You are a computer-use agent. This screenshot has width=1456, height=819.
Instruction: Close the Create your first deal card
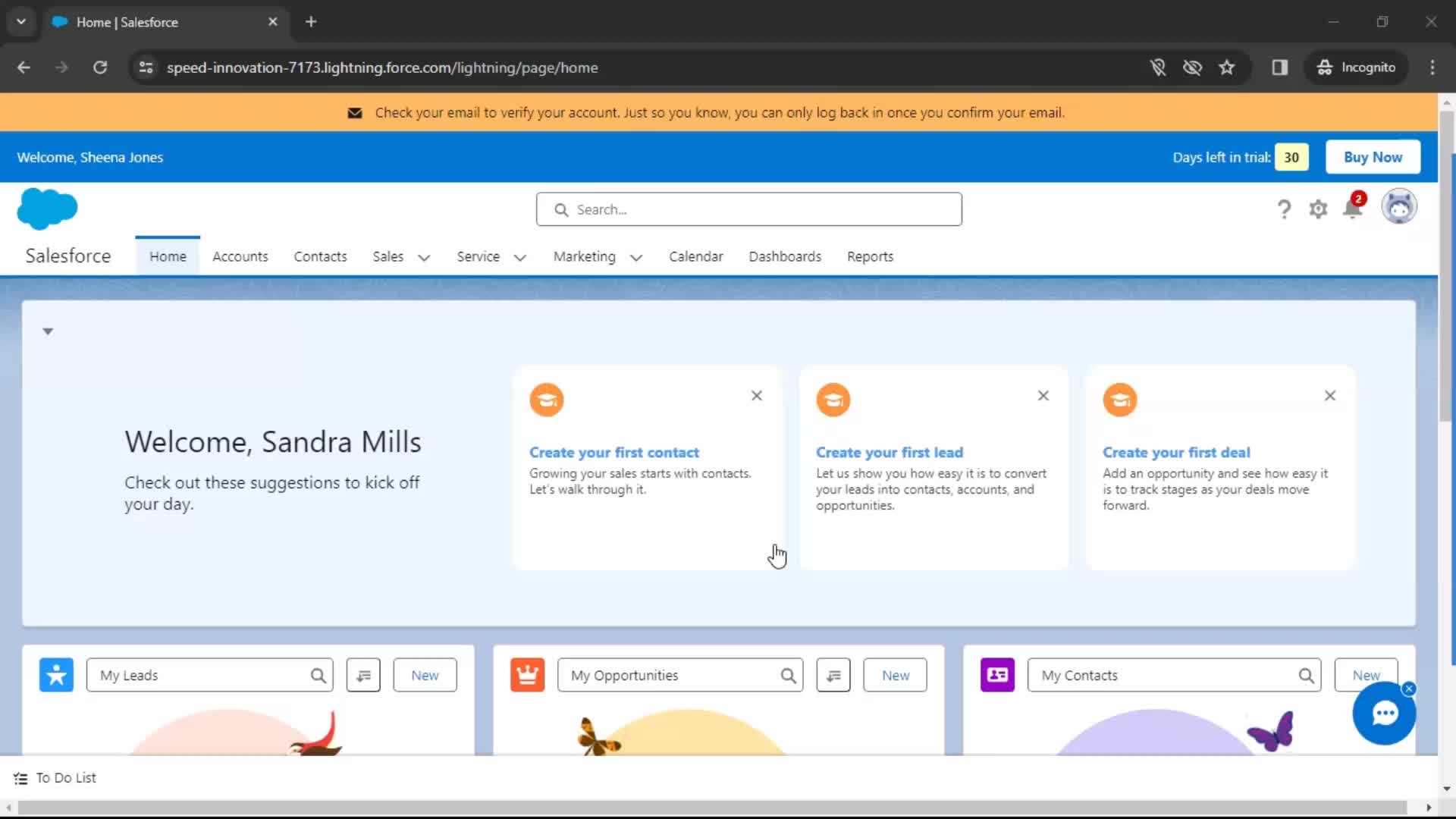coord(1331,395)
